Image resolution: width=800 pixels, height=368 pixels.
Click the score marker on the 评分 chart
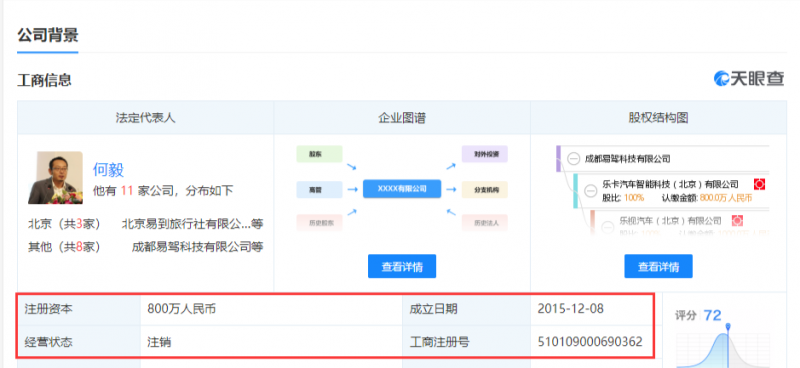(728, 327)
